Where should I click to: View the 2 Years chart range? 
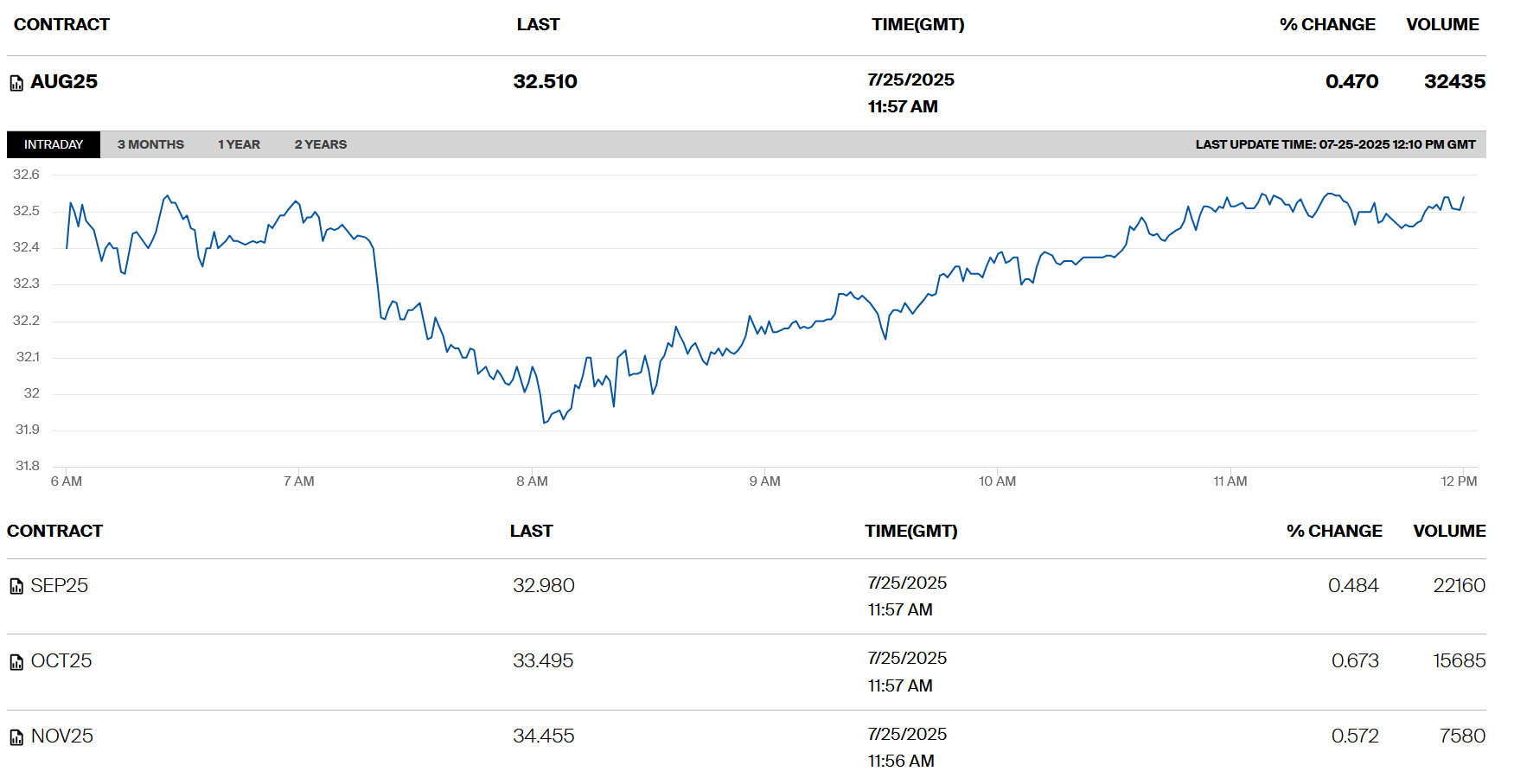[320, 144]
